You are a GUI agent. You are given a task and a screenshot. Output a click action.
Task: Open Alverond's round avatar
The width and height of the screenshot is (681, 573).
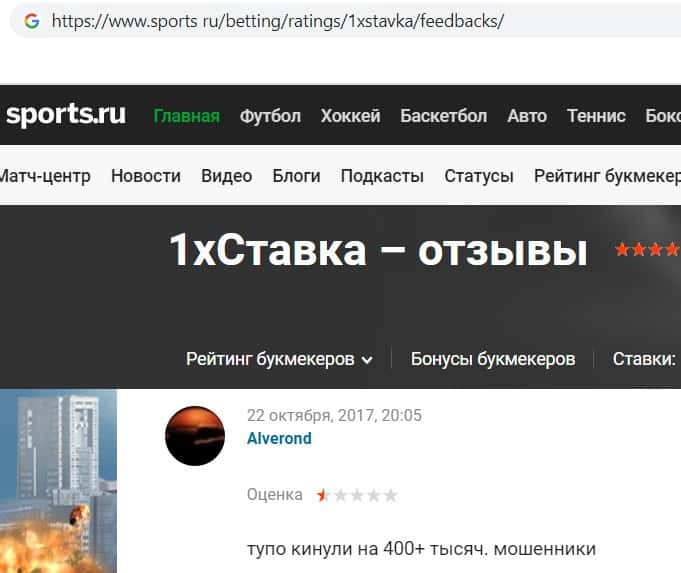tap(195, 436)
